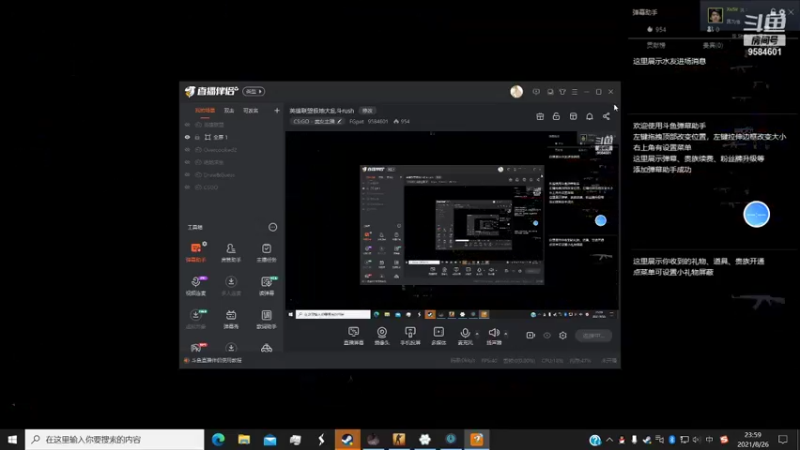Viewport: 800px width, 450px height.
Task: Open 贡献榜 tab in danmaku overlay
Action: 656,45
